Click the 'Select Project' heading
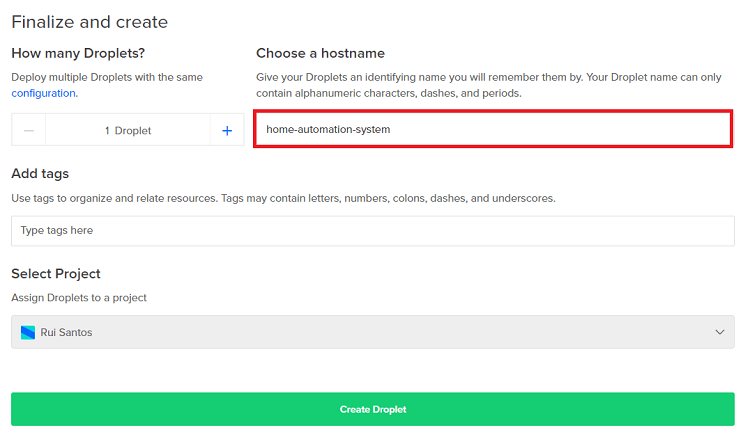The image size is (750, 446). point(56,273)
